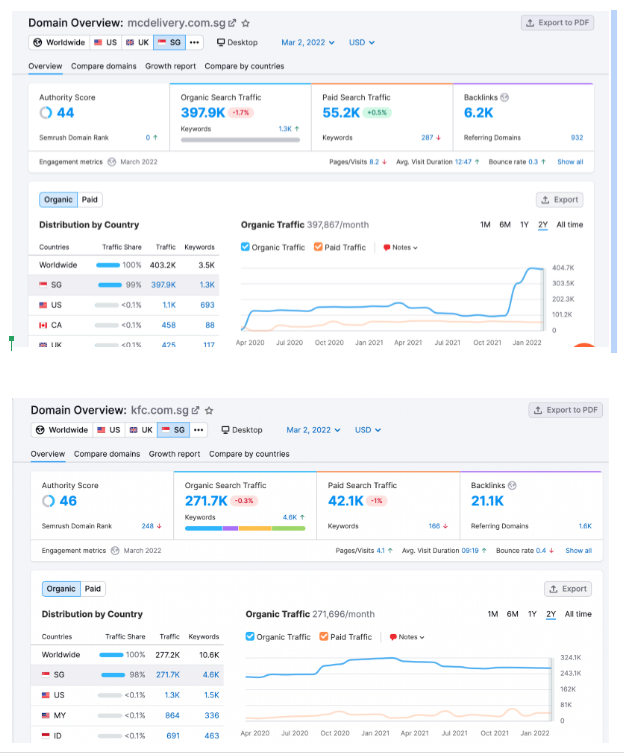Screen dimensions: 624x753
Task: Open Growth report tab in mcdelivery panel
Action: 171,66
